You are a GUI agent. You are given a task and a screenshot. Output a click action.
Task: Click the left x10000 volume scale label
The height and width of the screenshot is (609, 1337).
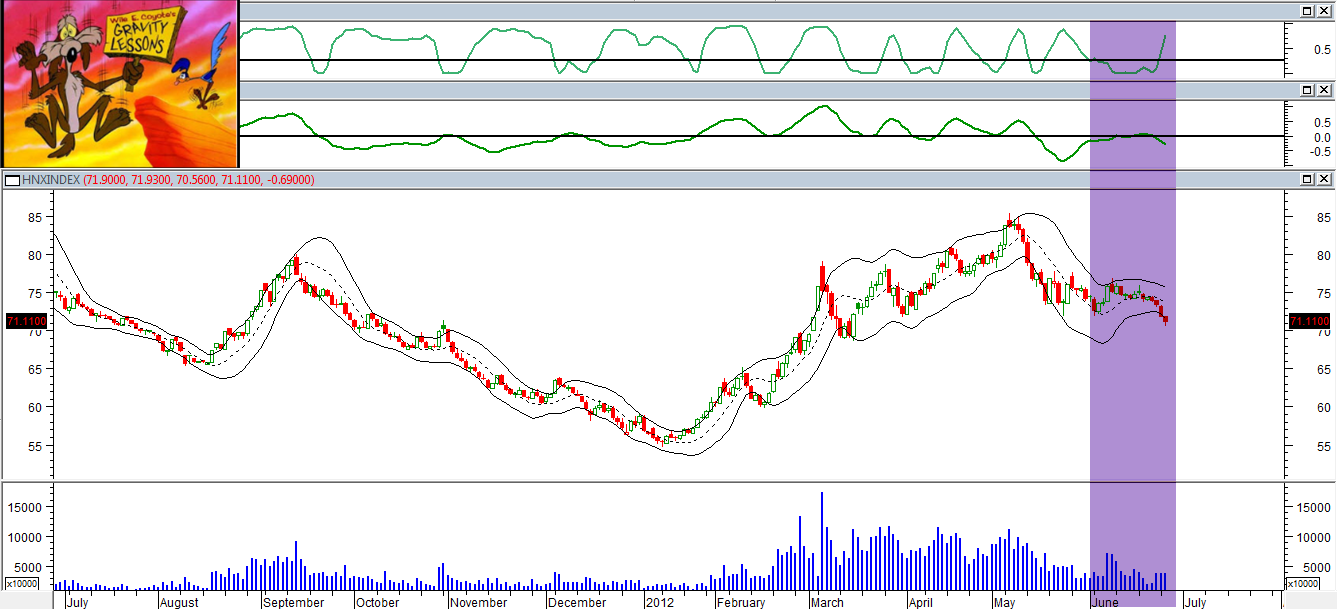click(x=24, y=583)
